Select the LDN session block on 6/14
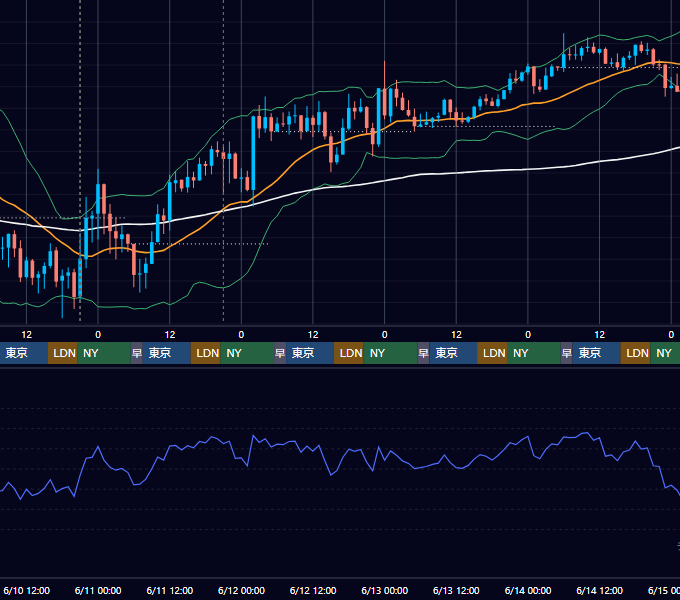 pyautogui.click(x=635, y=353)
